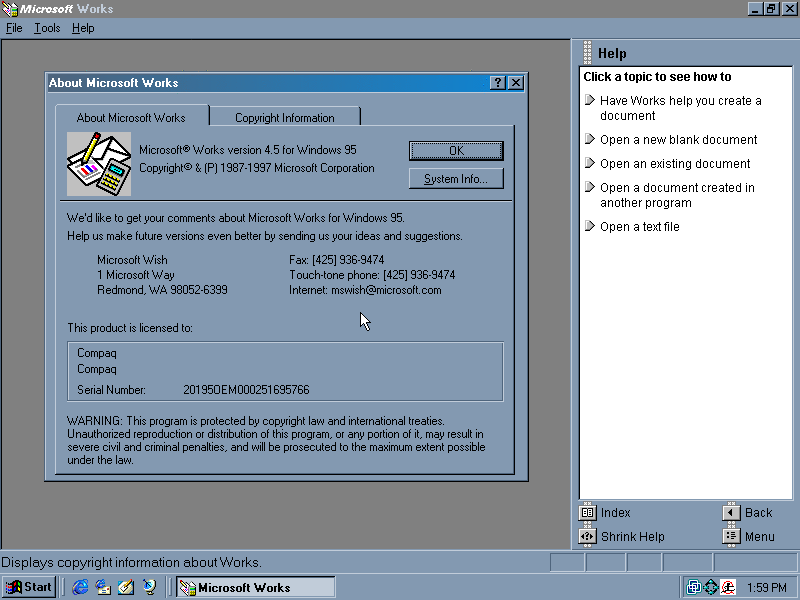Click the diamond-shaped system tray icon

[x=711, y=587]
